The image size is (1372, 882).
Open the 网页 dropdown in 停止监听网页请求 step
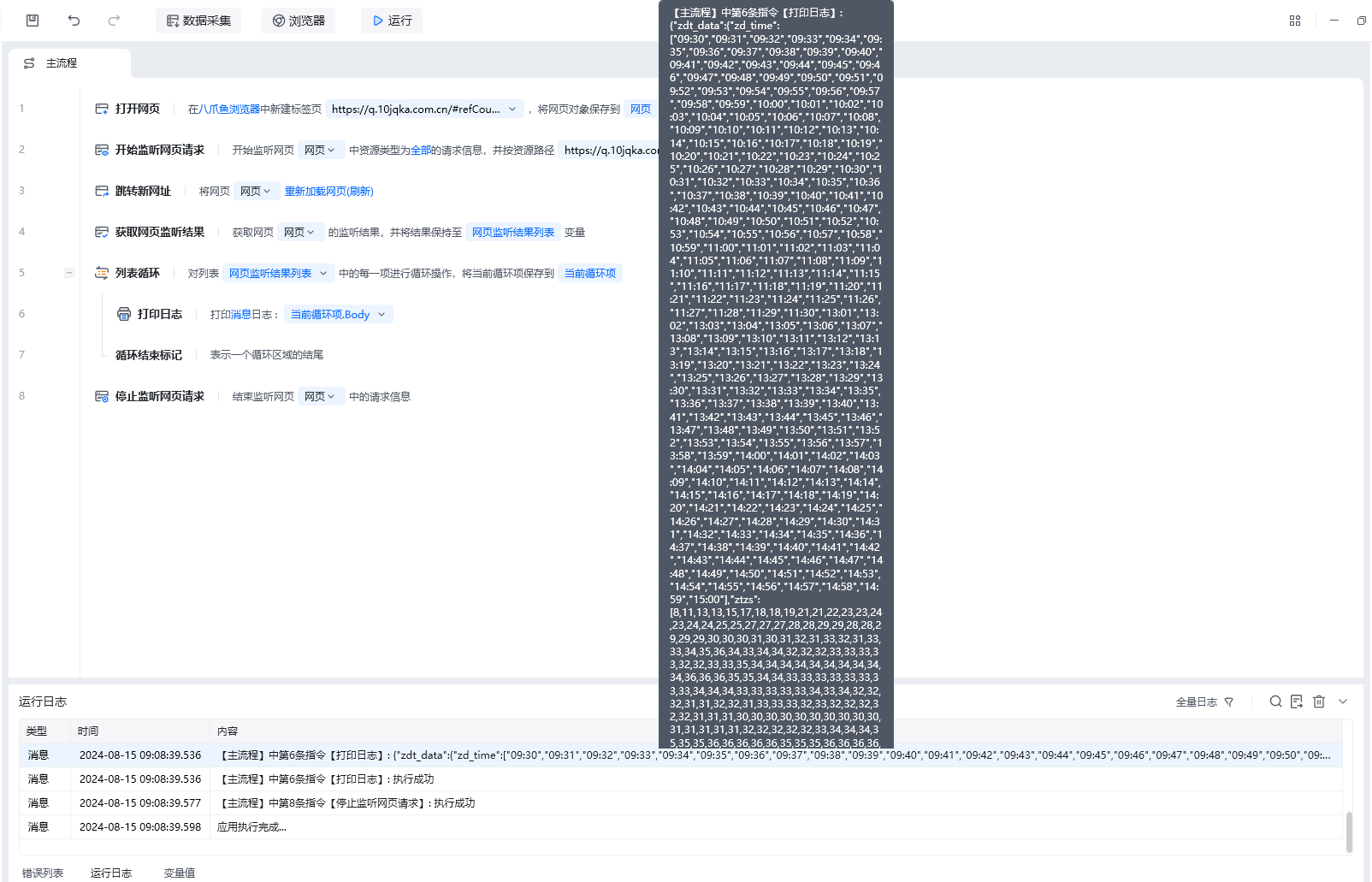tap(321, 396)
